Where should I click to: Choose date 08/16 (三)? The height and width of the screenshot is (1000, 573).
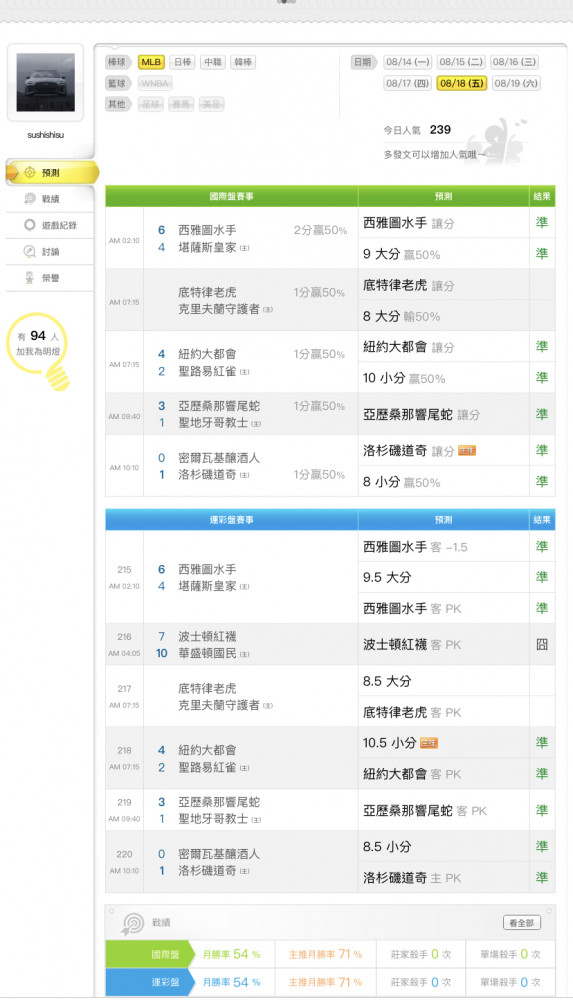pyautogui.click(x=514, y=62)
